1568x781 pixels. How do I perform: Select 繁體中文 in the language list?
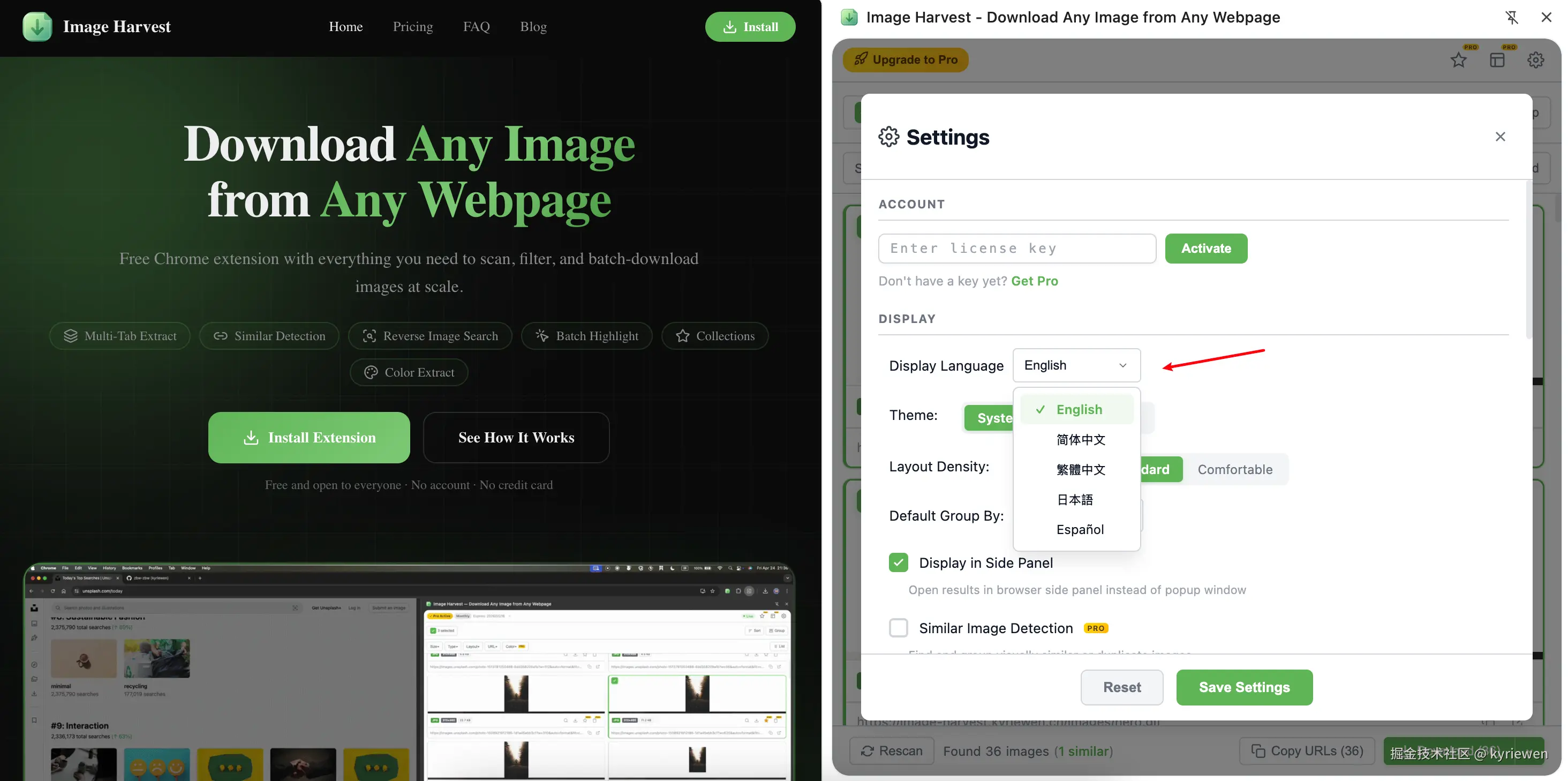point(1077,469)
